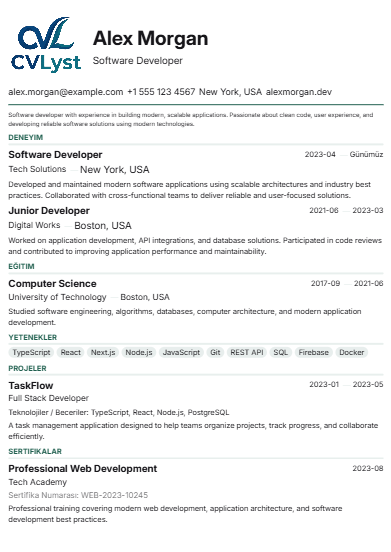The width and height of the screenshot is (391, 552).
Task: Click the Node.js skill chip
Action: click(x=139, y=352)
